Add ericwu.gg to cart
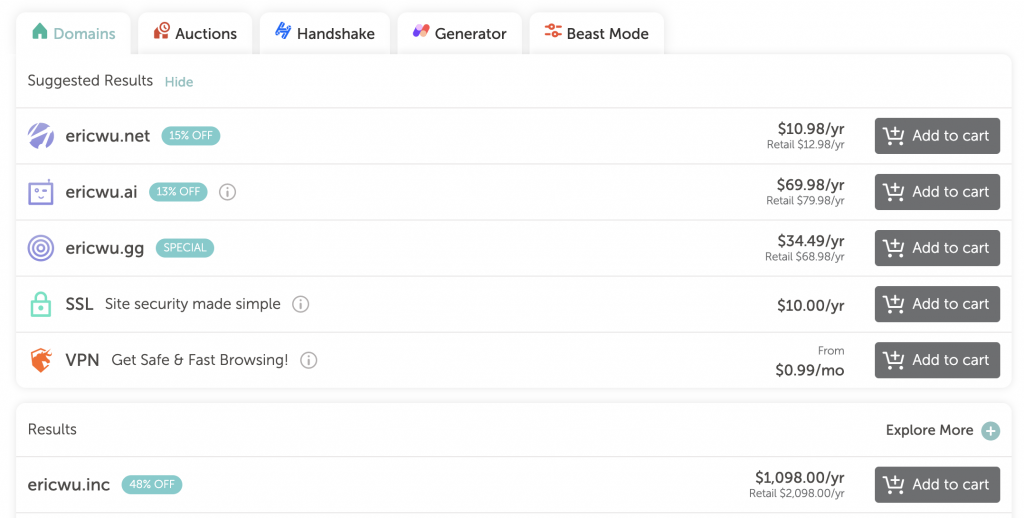 click(x=937, y=248)
